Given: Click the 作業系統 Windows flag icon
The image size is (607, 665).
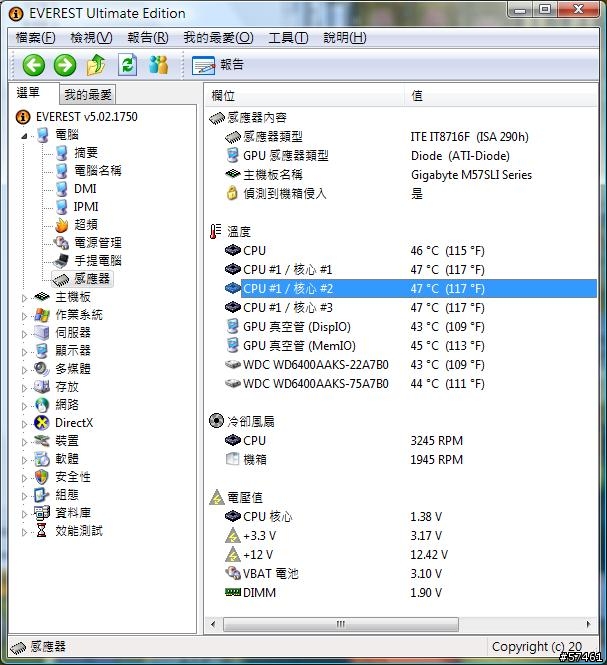Looking at the screenshot, I should click(42, 315).
